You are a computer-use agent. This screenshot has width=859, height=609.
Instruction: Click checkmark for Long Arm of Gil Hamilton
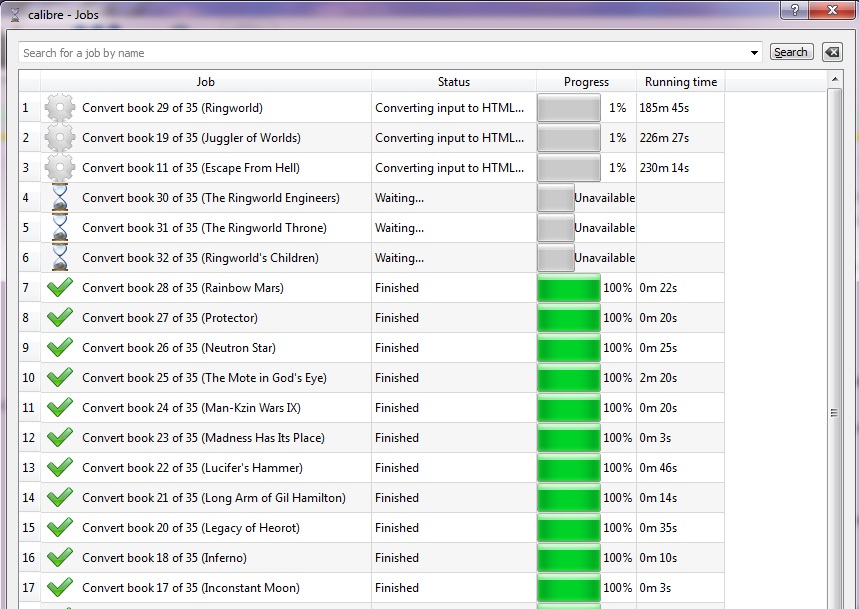coord(60,498)
